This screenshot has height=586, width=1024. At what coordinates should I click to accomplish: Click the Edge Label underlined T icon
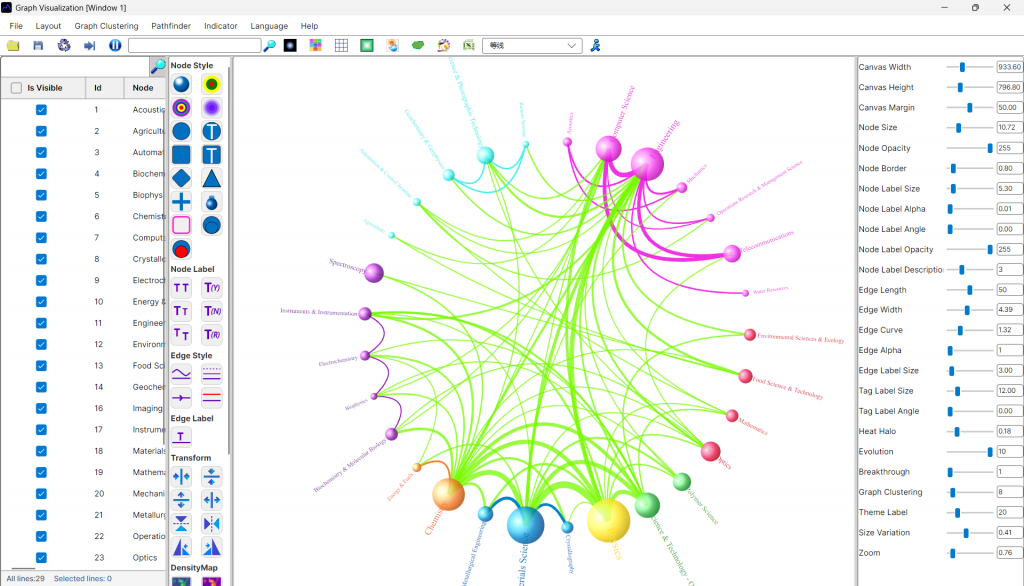pos(181,436)
